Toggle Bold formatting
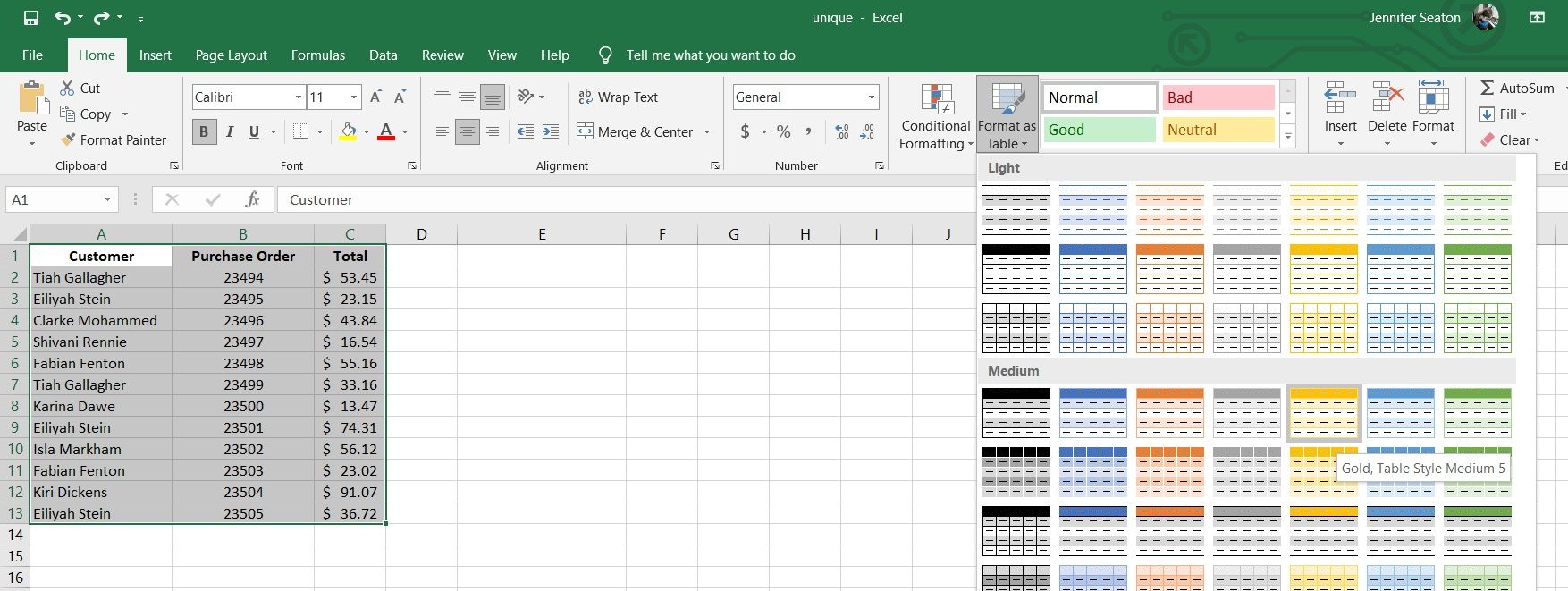Image resolution: width=1568 pixels, height=591 pixels. [204, 132]
